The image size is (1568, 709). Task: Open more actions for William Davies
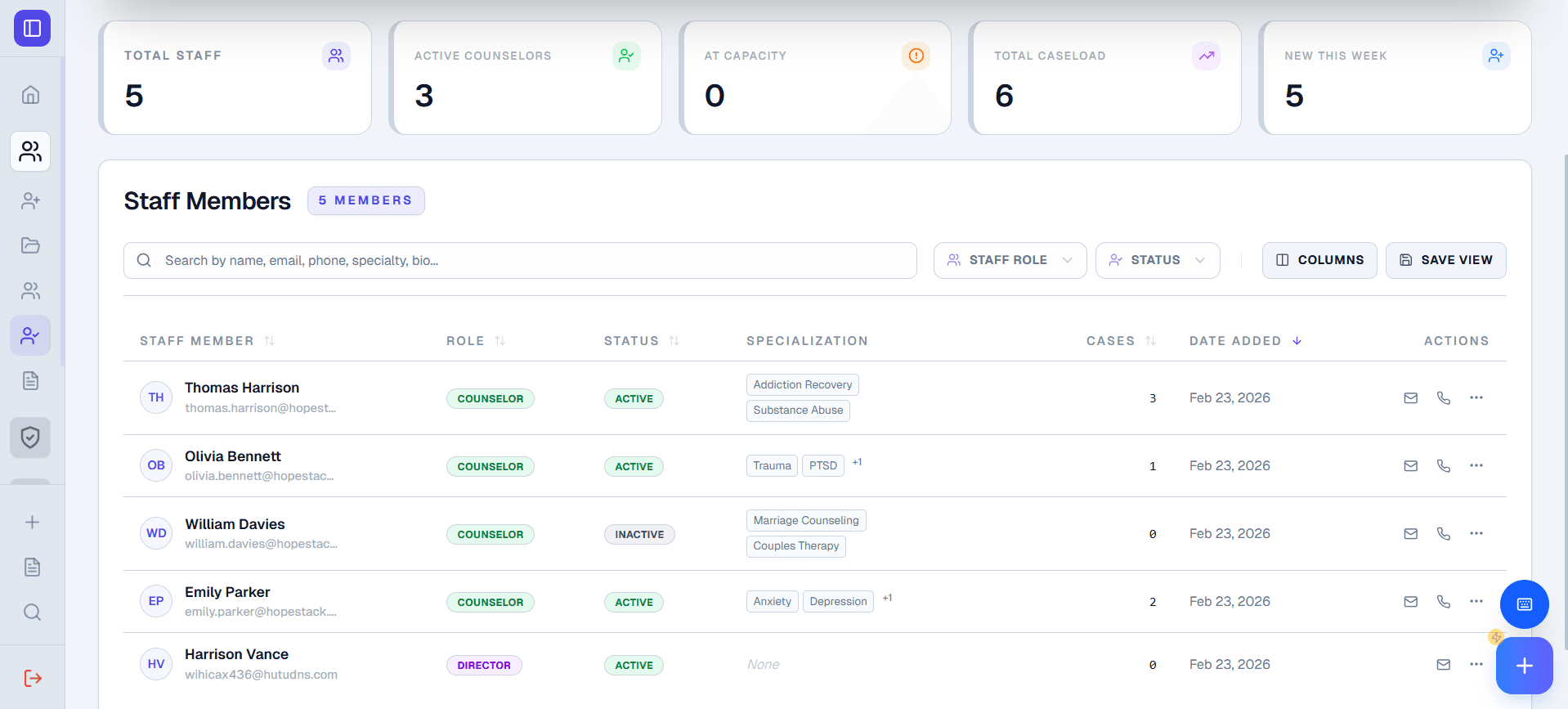click(1476, 534)
